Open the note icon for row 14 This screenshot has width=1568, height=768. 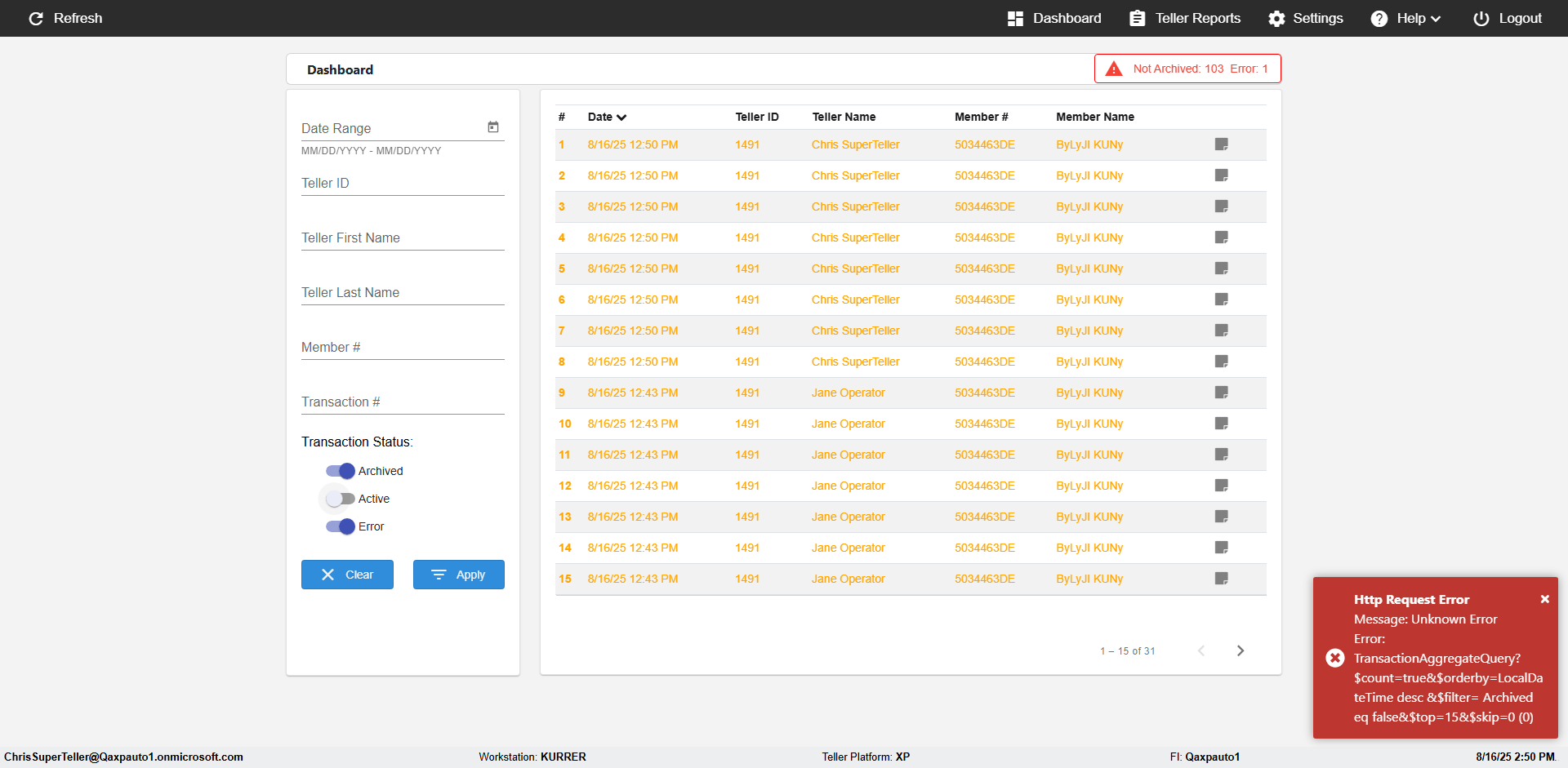click(1222, 548)
